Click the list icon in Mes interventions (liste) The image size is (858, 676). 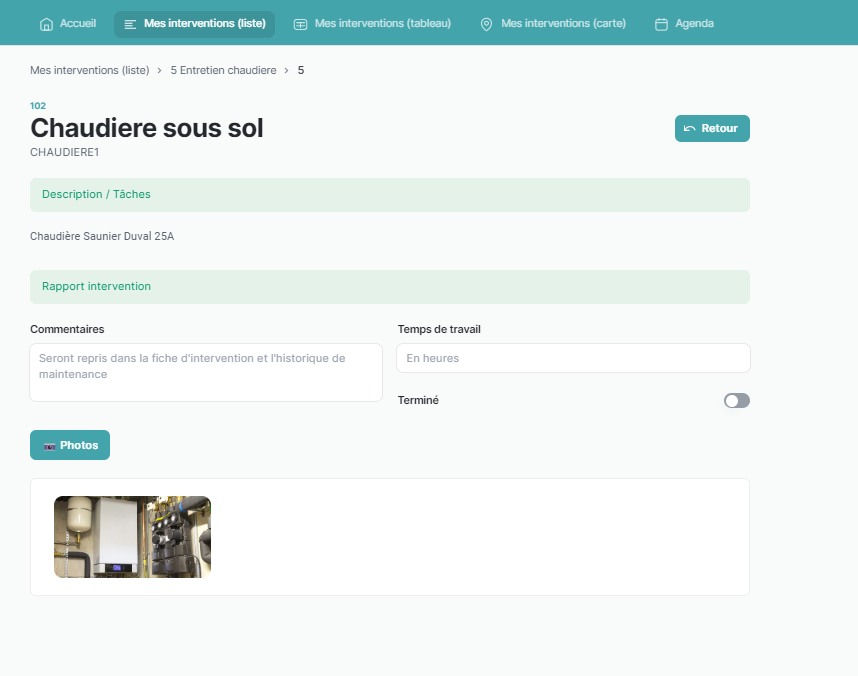tap(130, 24)
